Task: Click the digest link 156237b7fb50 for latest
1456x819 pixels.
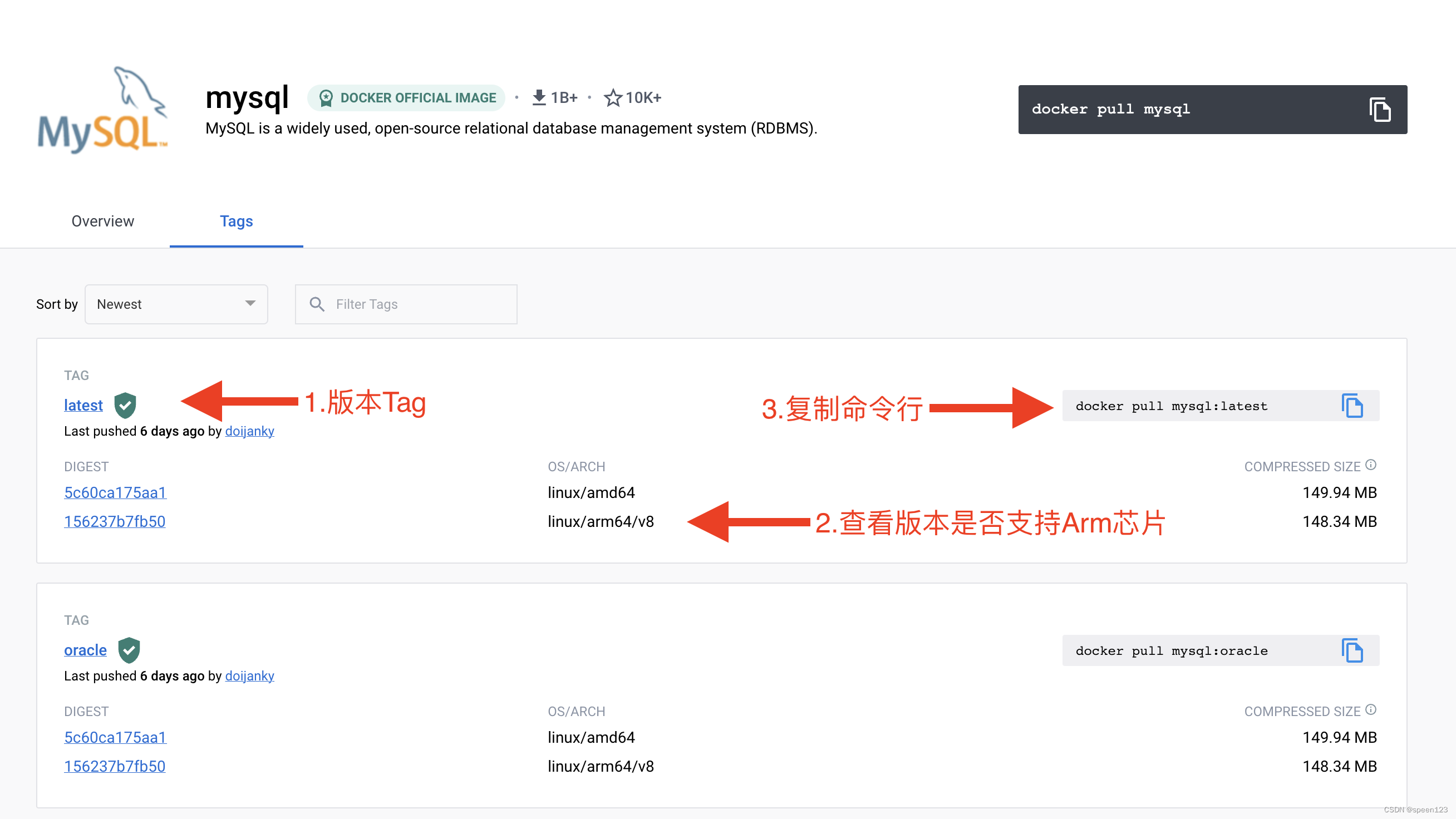Action: pyautogui.click(x=115, y=521)
